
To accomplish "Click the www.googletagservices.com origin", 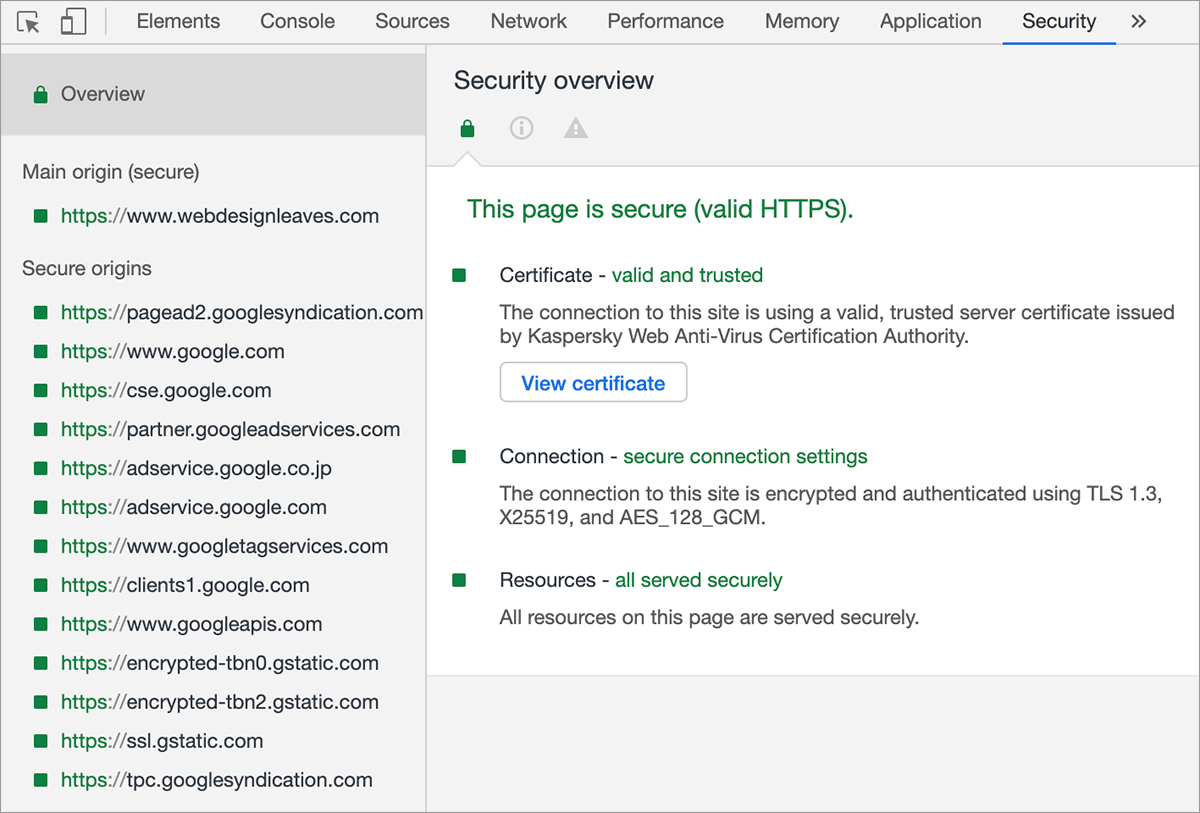I will tap(224, 547).
